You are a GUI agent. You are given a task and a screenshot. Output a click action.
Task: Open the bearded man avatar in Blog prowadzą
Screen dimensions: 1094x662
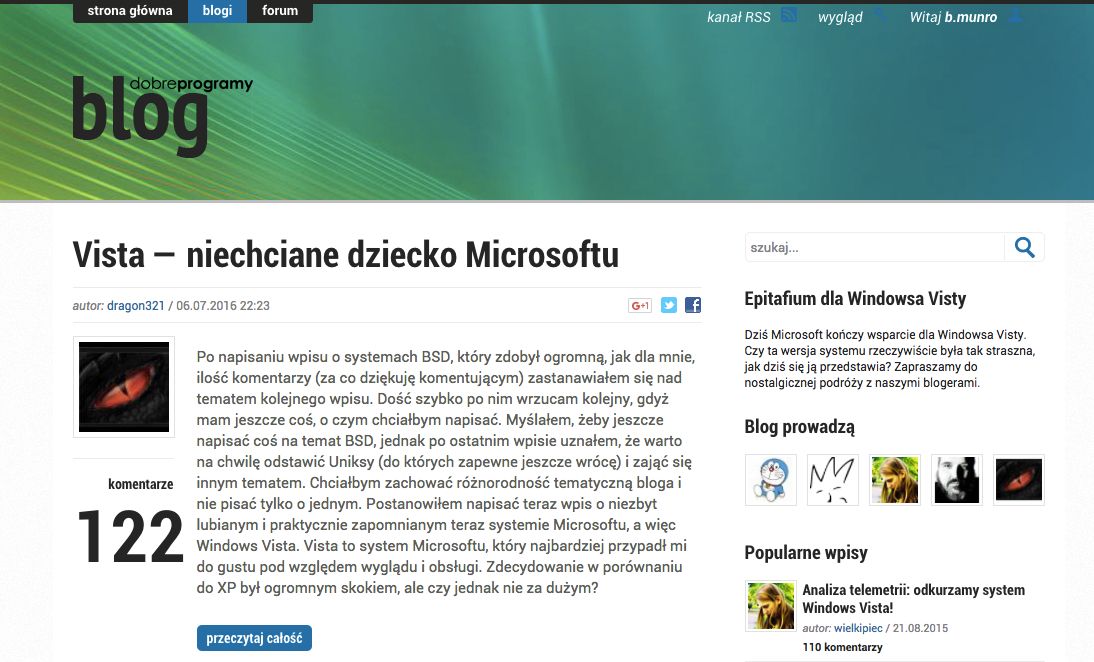(956, 480)
